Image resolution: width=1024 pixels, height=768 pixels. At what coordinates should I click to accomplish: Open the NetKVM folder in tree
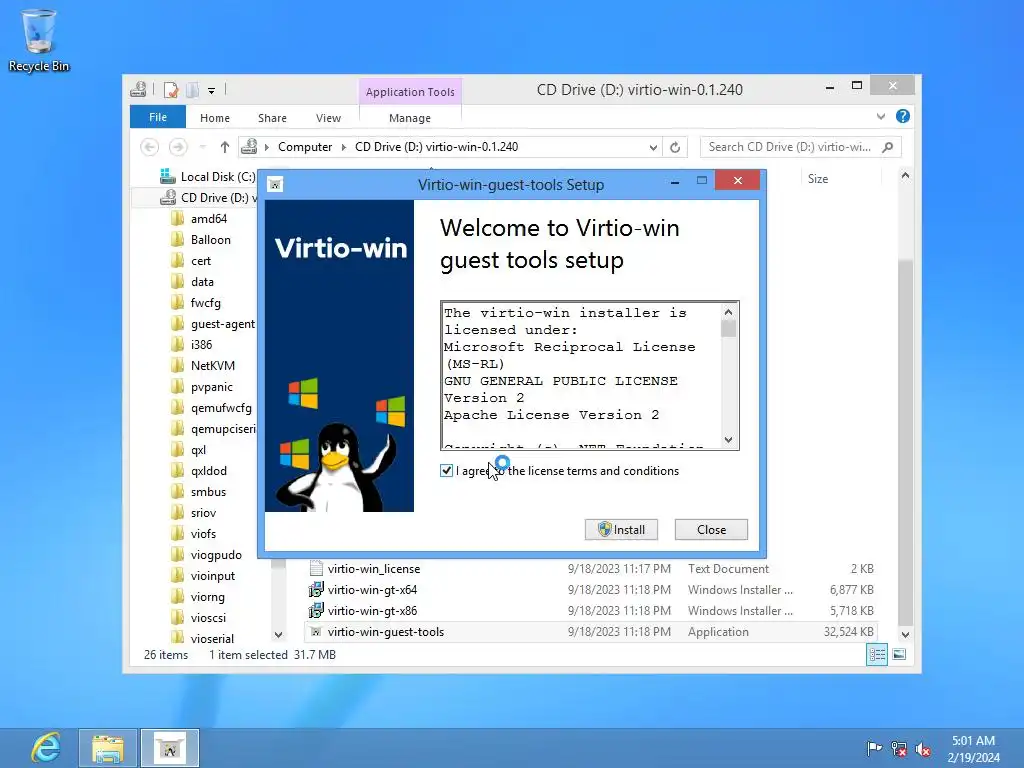(212, 366)
